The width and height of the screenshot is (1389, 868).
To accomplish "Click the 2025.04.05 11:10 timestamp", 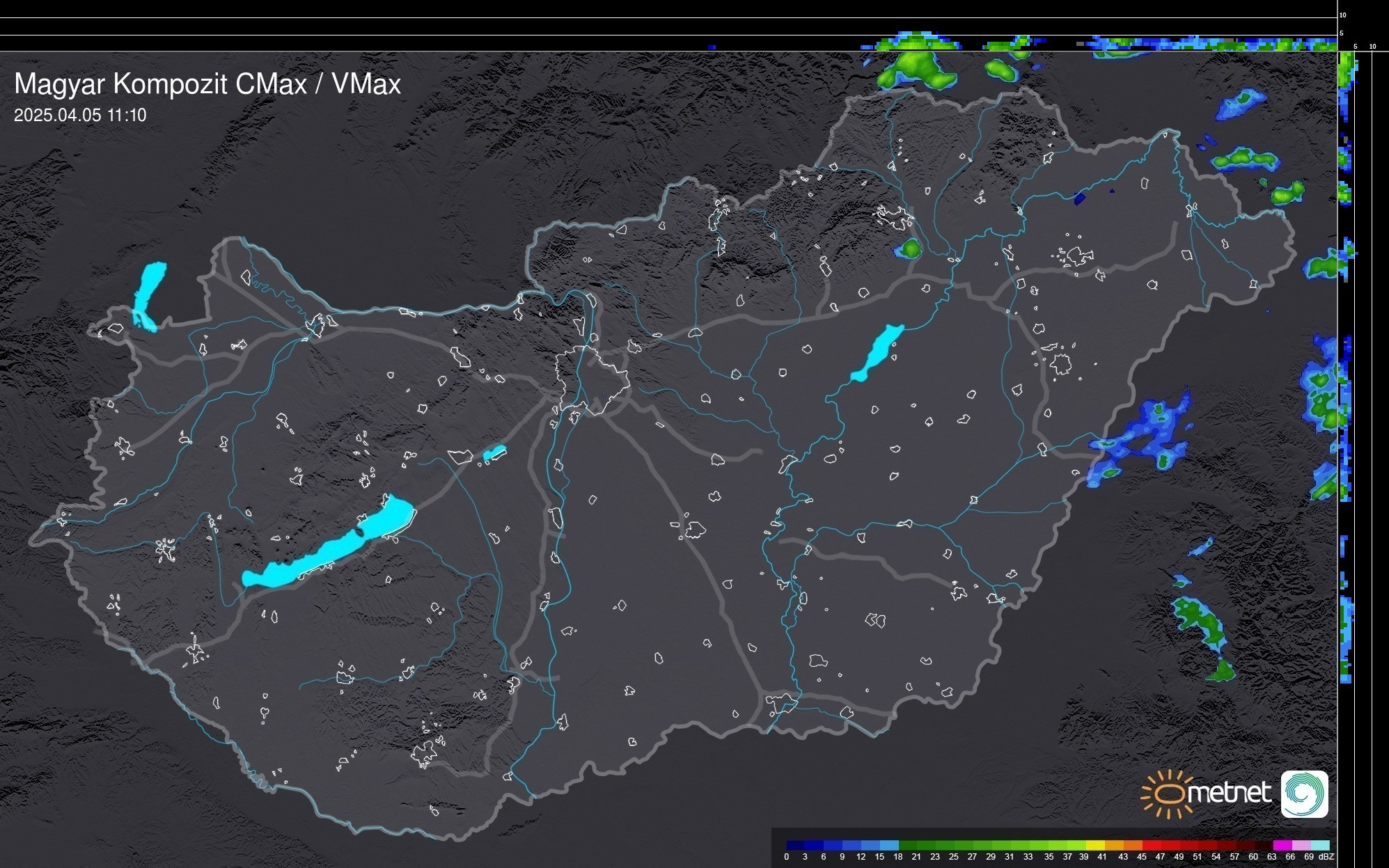I will [x=80, y=116].
